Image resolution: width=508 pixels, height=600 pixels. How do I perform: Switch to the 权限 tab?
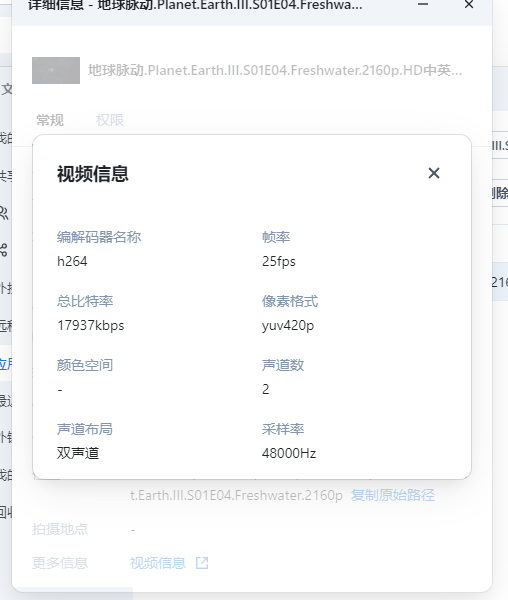coord(110,120)
